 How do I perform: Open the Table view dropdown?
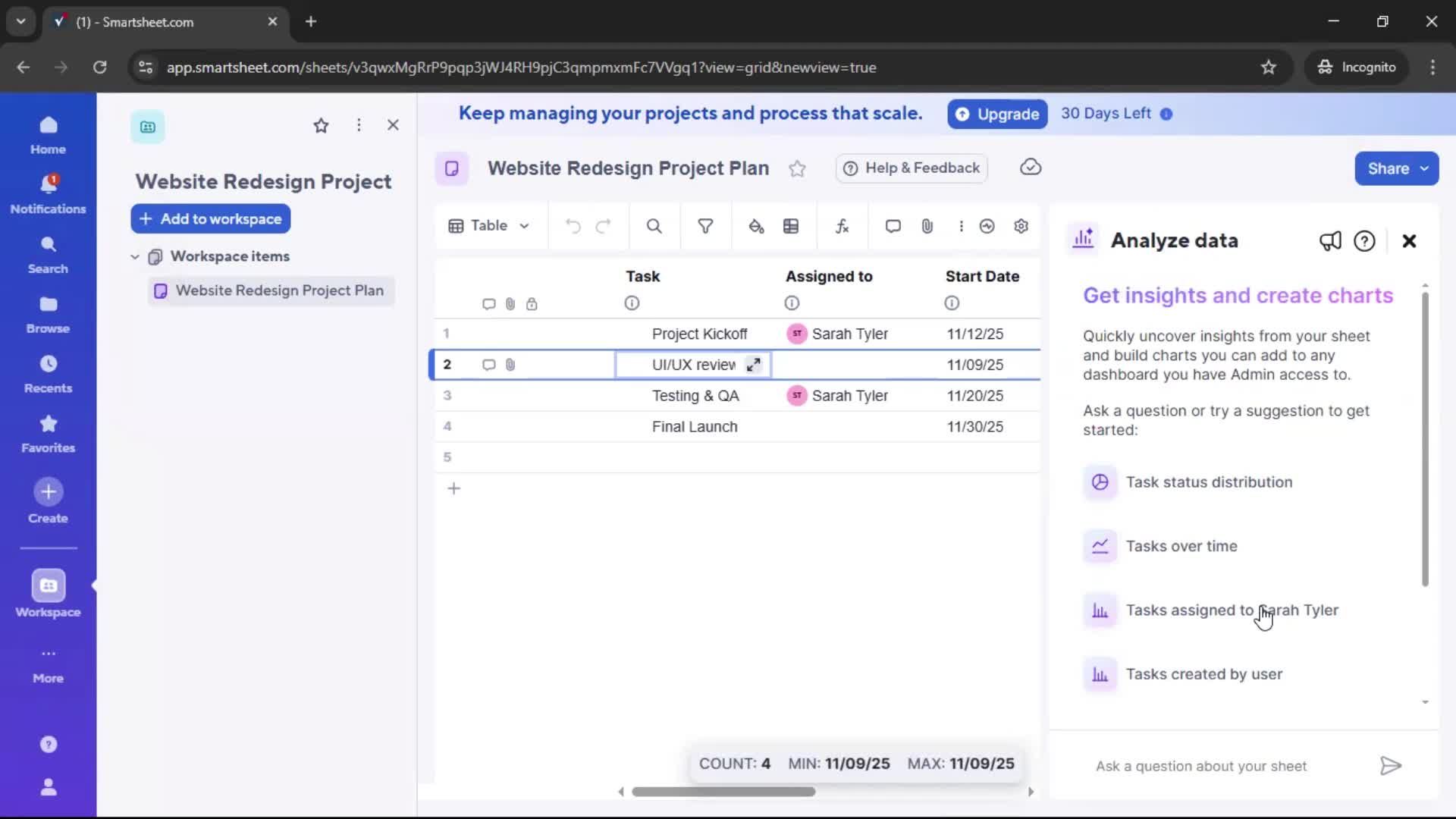tap(489, 226)
